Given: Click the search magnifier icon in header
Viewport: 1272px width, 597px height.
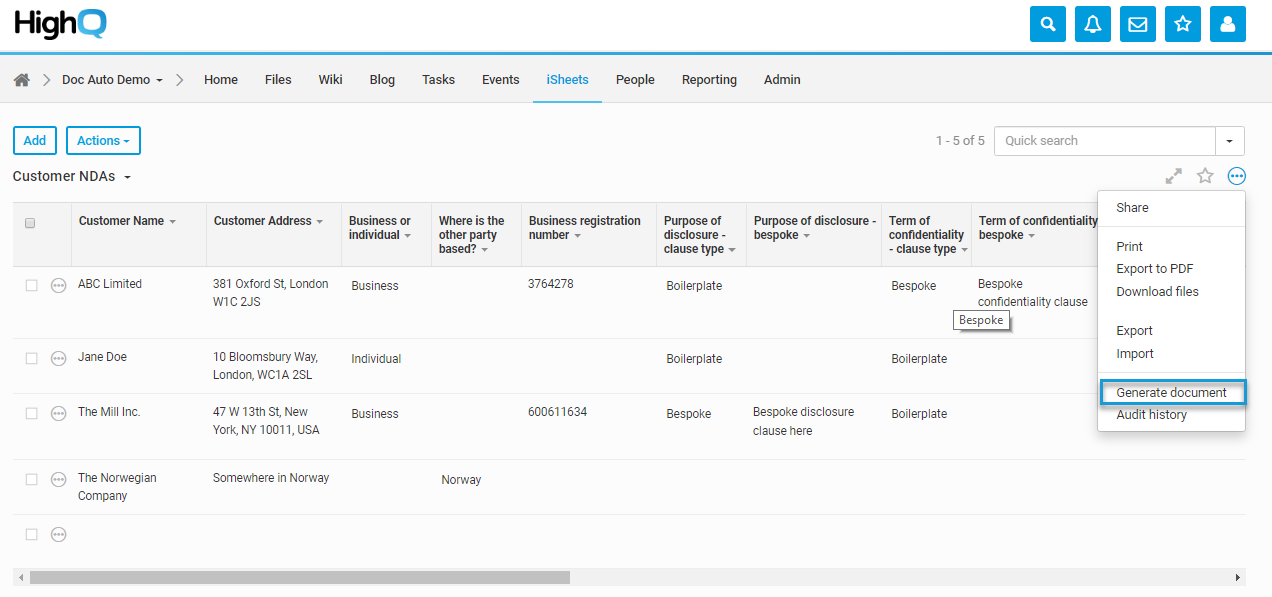Looking at the screenshot, I should (1048, 24).
